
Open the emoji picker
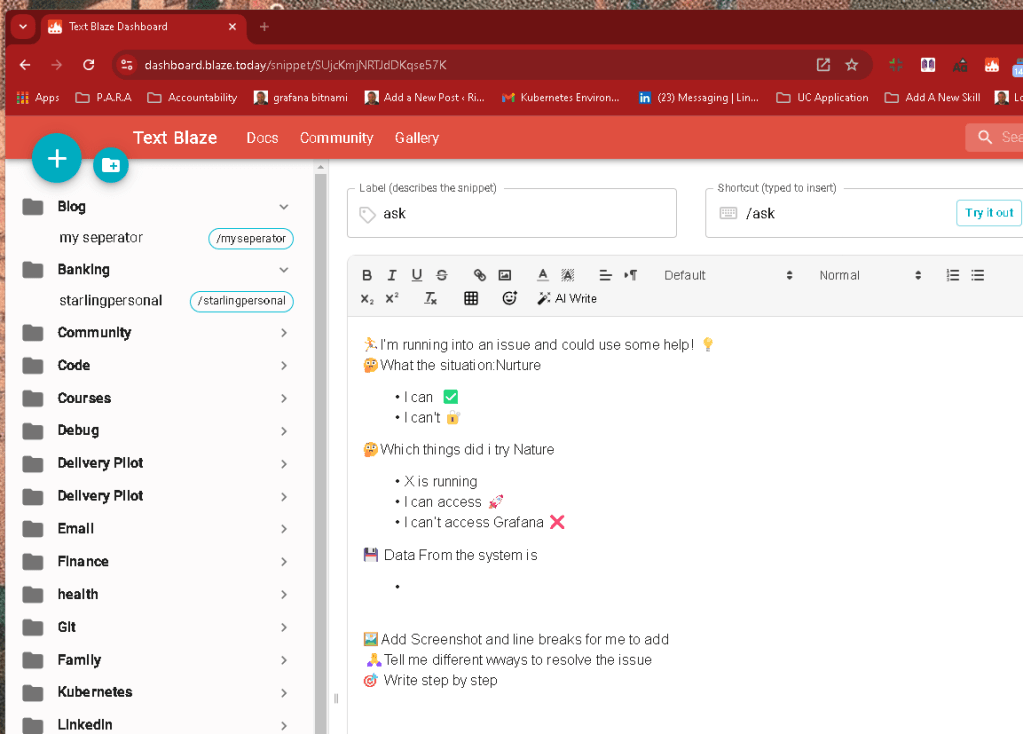click(x=510, y=299)
